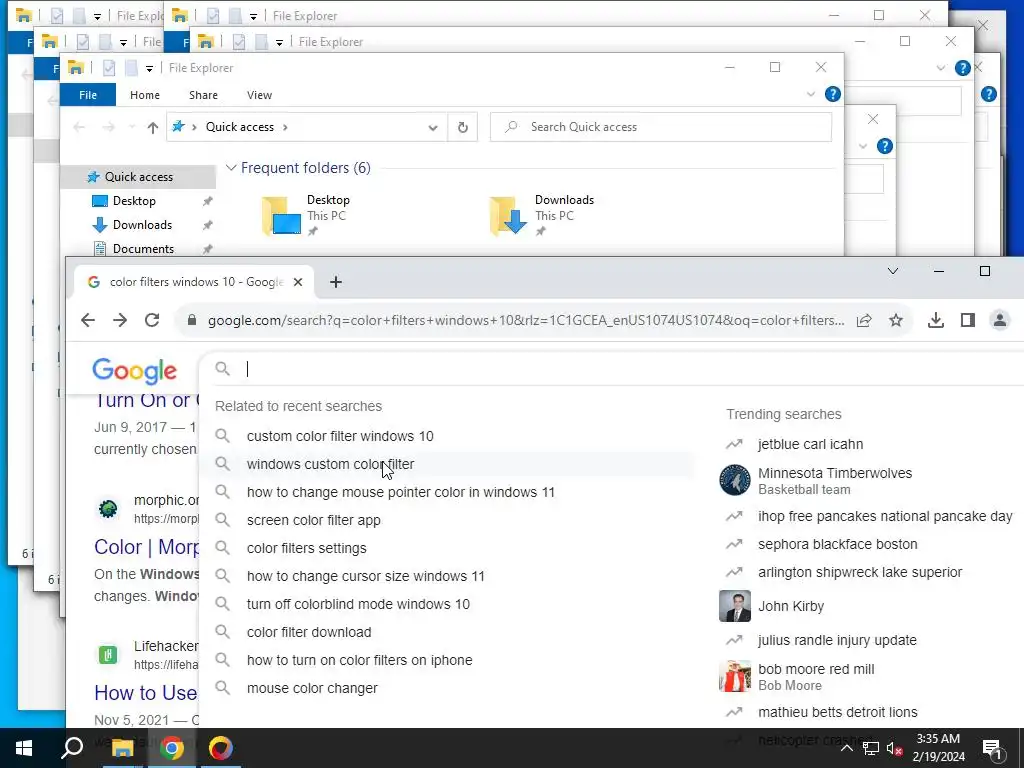Viewport: 1024px width, 768px height.
Task: Open File Explorer help icon
Action: point(833,95)
